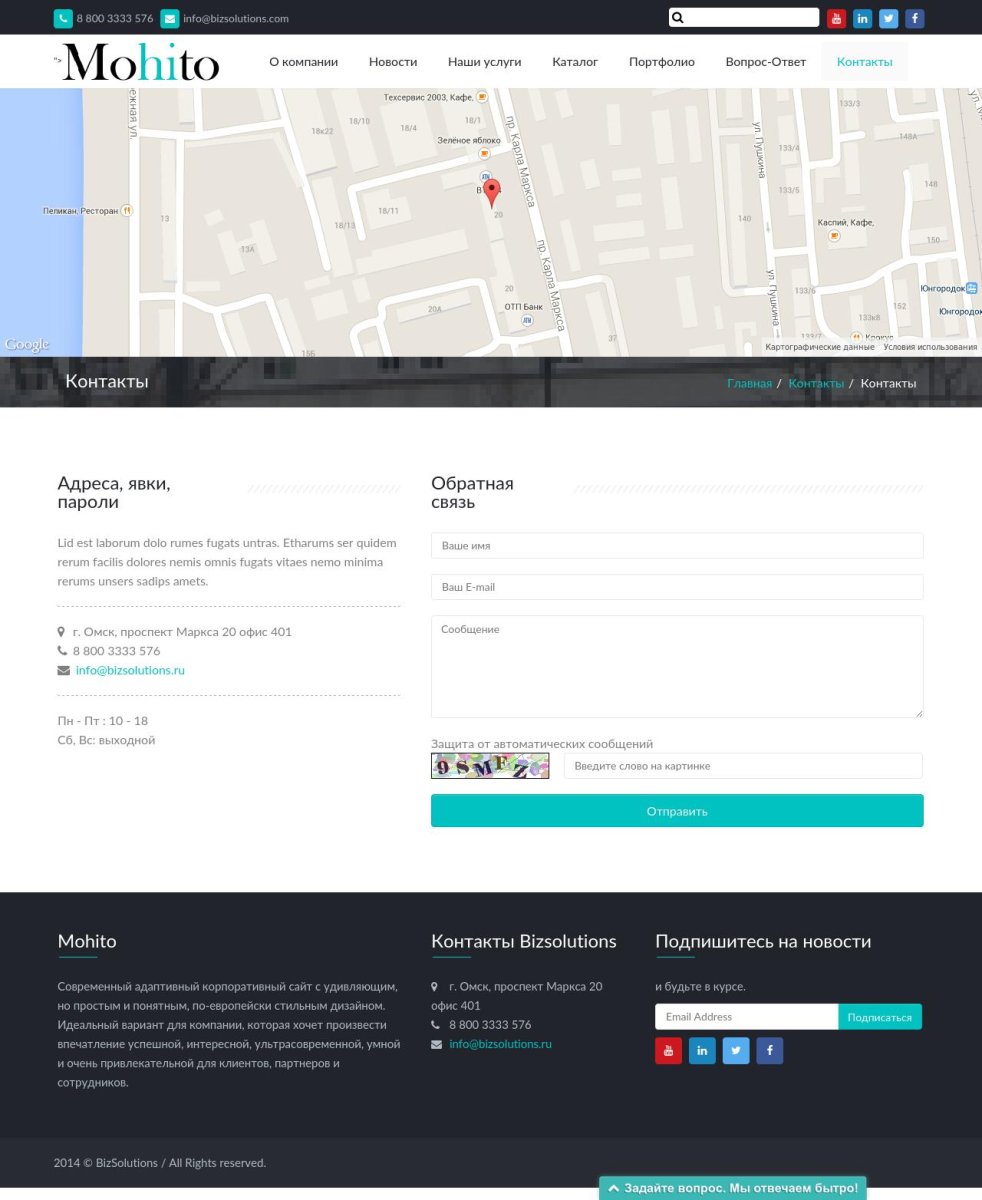Click the teal phone icon in the top bar
This screenshot has width=982, height=1200.
click(63, 18)
